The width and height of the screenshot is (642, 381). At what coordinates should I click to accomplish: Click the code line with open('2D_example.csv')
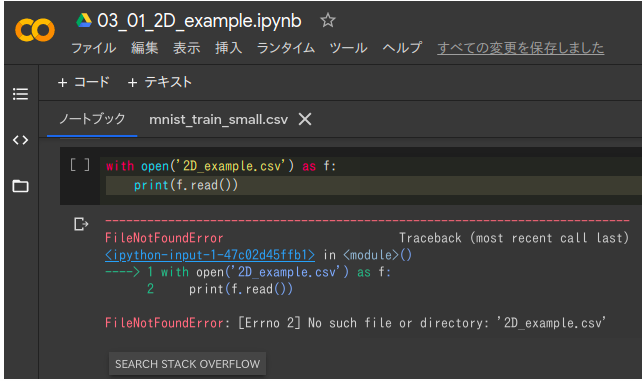pyautogui.click(x=221, y=166)
